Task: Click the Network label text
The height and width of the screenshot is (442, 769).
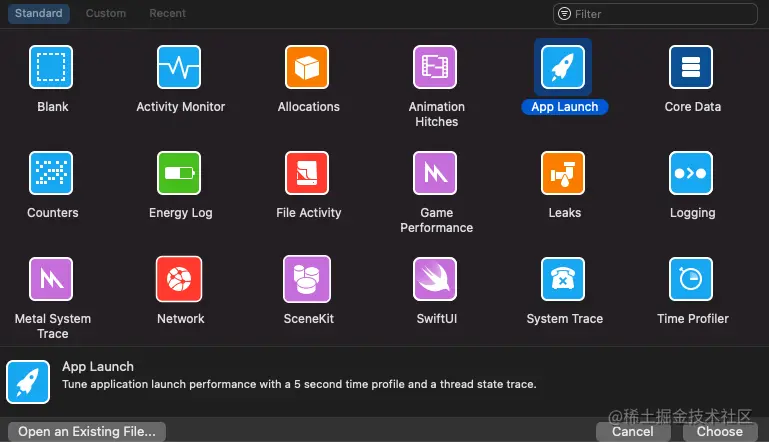Action: click(x=180, y=319)
